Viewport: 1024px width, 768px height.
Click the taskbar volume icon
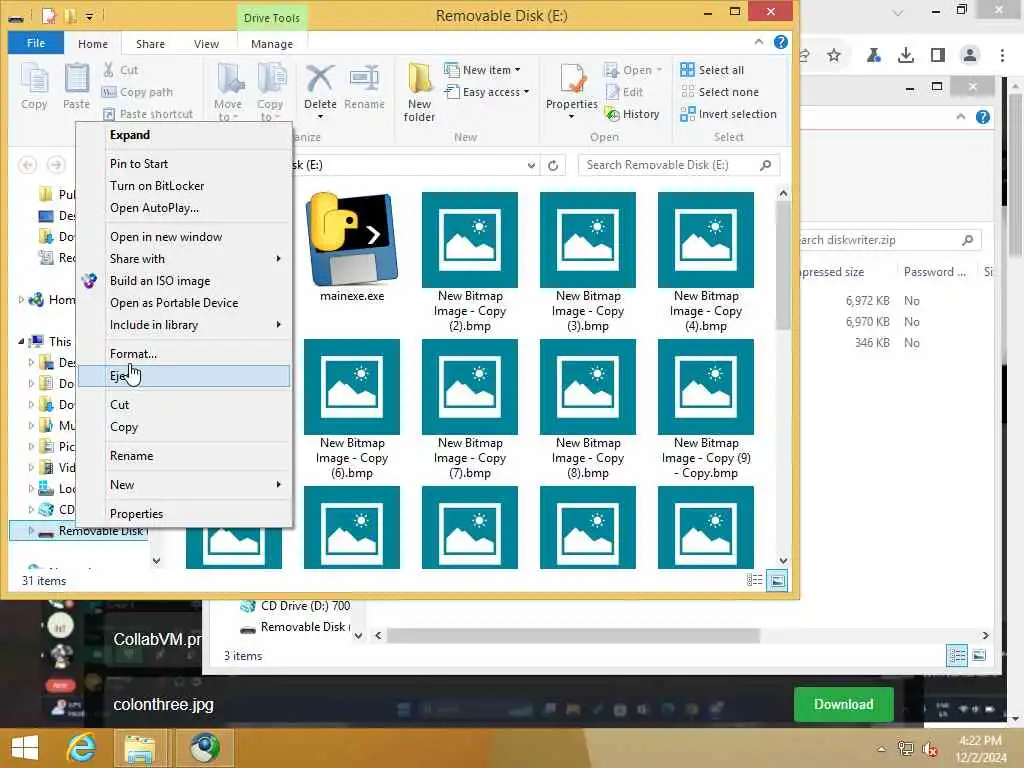(930, 748)
